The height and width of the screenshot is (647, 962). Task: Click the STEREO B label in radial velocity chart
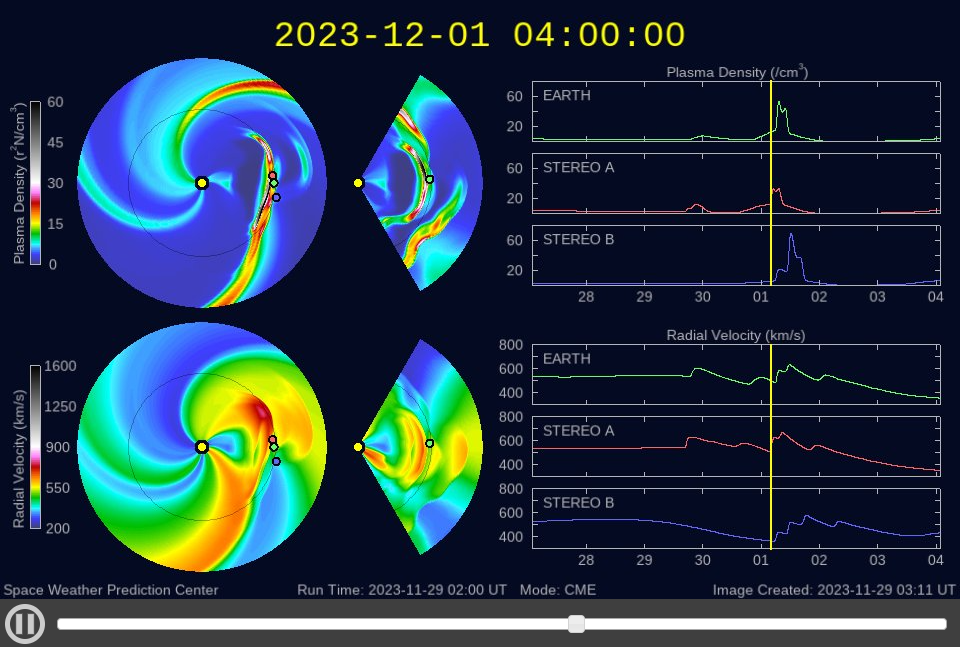coord(578,503)
